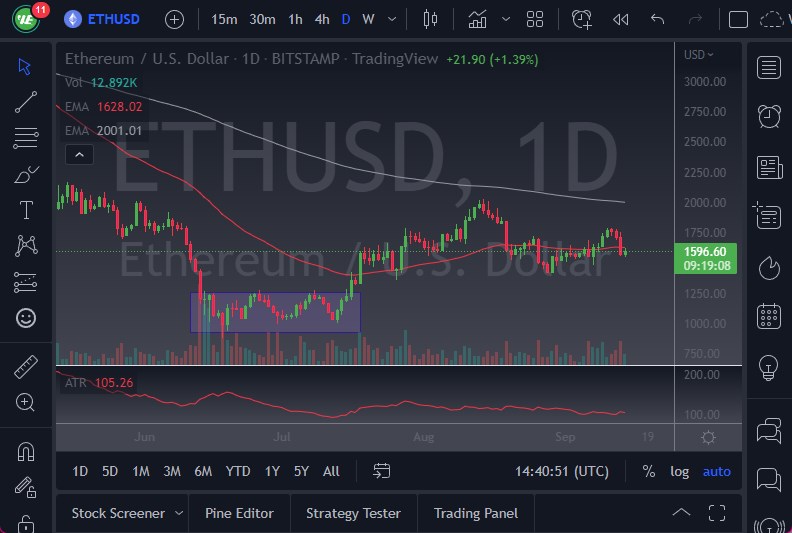The width and height of the screenshot is (792, 533).
Task: Open chart settings gear on time axis
Action: 708,438
